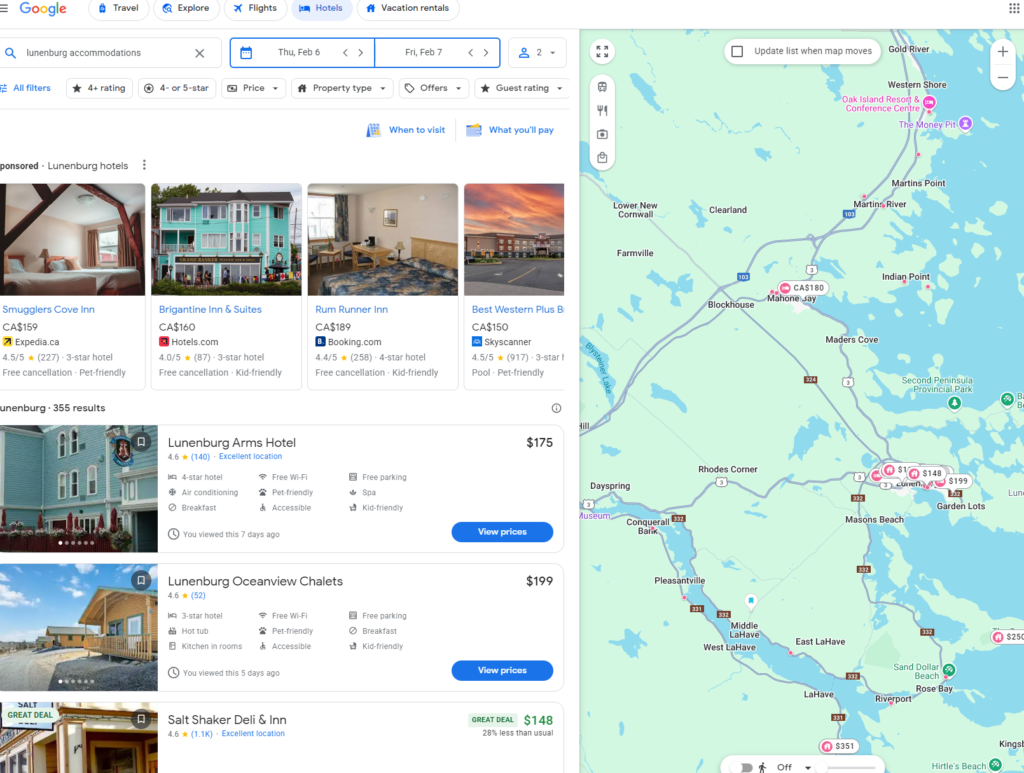Image resolution: width=1024 pixels, height=773 pixels.
Task: Switch to the Explore tab
Action: [186, 8]
